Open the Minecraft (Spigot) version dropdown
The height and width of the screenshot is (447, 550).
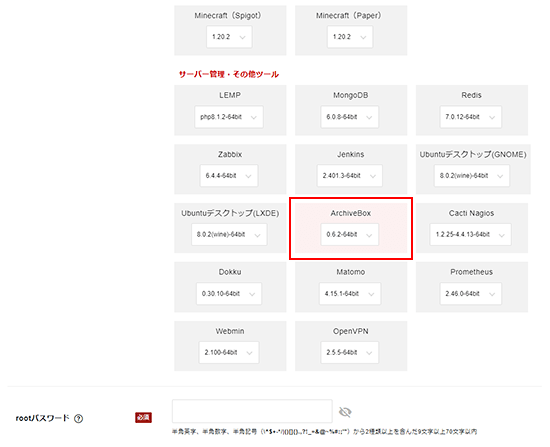229,37
